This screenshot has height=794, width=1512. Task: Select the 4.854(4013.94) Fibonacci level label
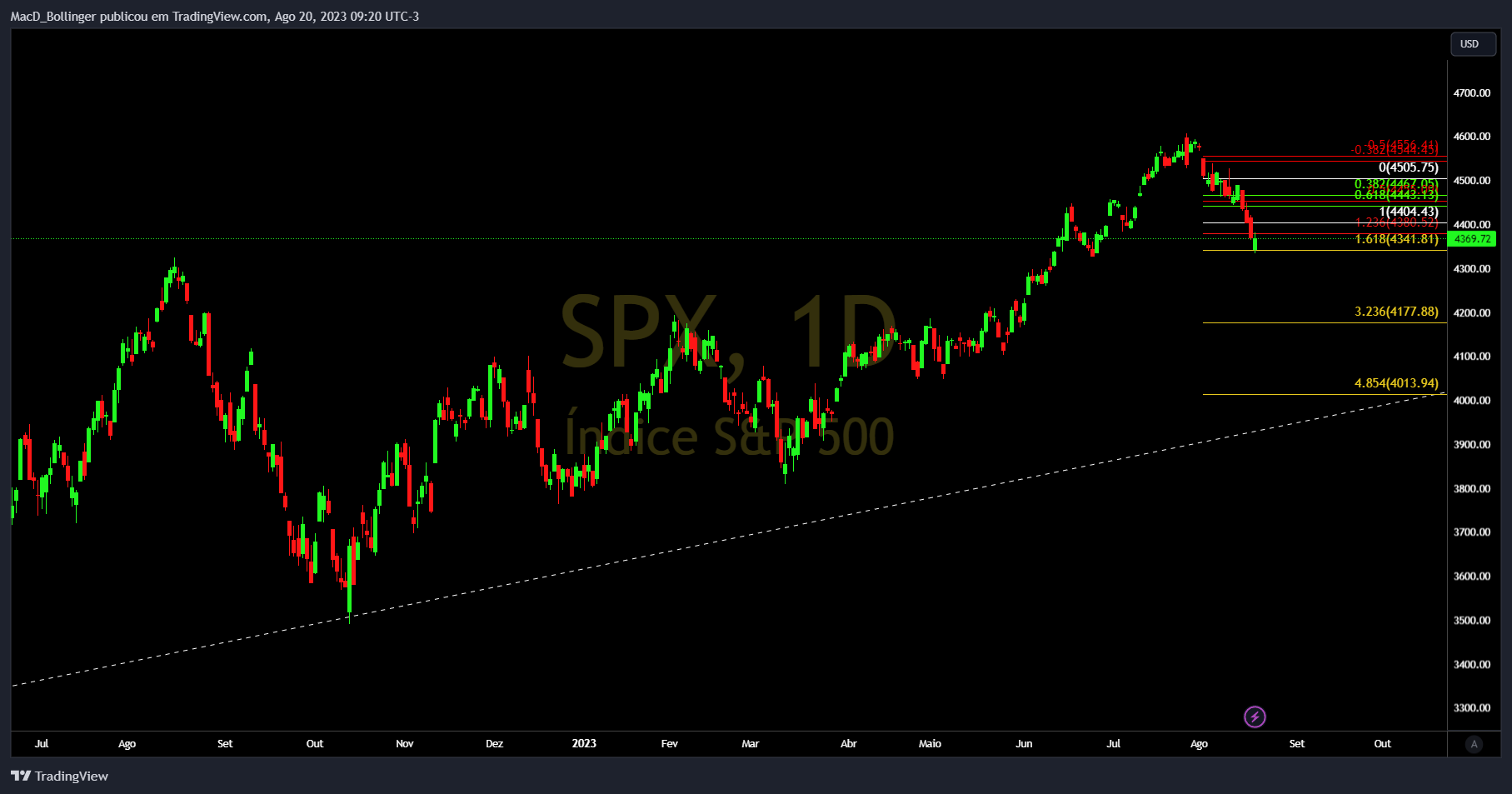click(x=1397, y=383)
